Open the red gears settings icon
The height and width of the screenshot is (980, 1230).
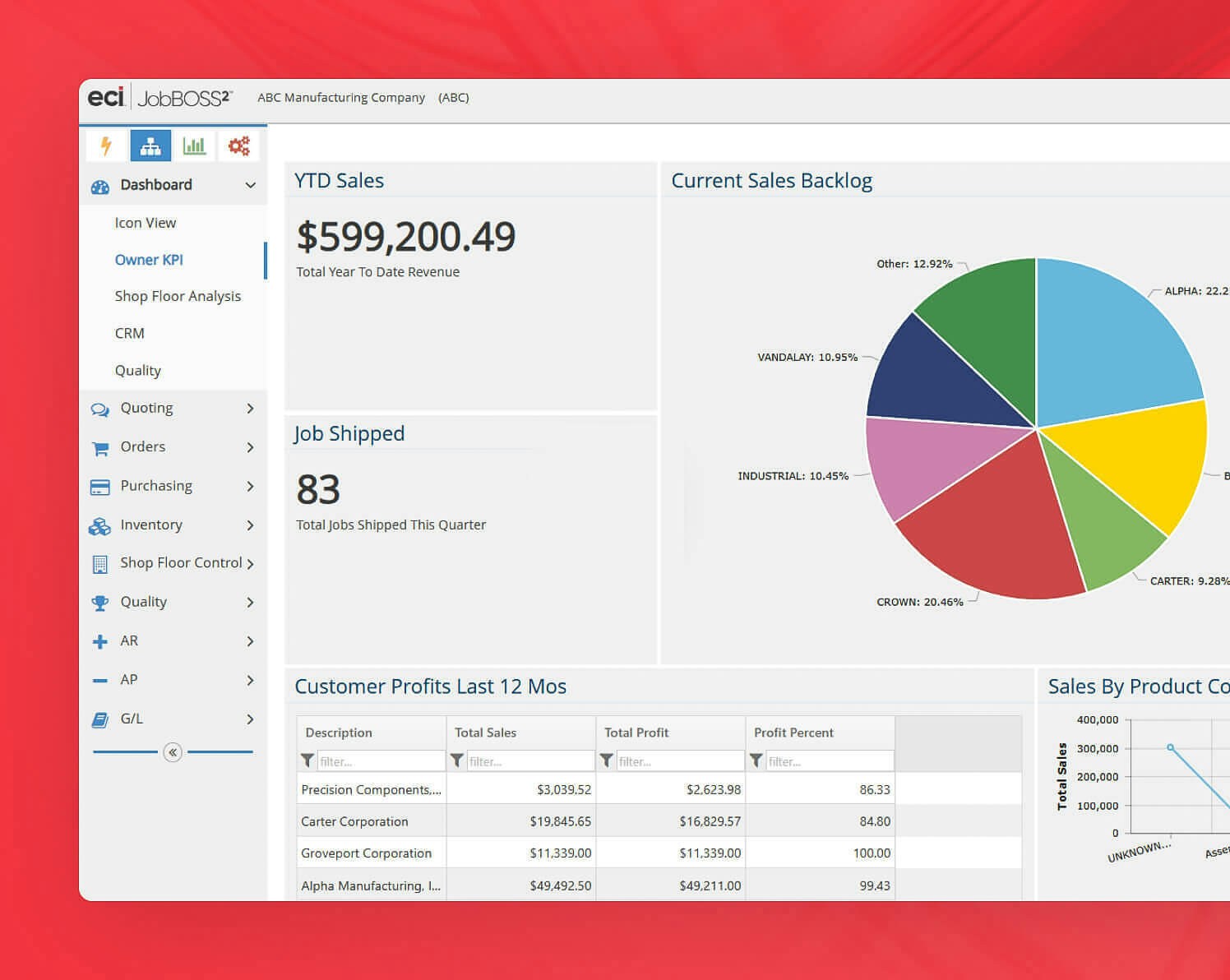click(238, 146)
